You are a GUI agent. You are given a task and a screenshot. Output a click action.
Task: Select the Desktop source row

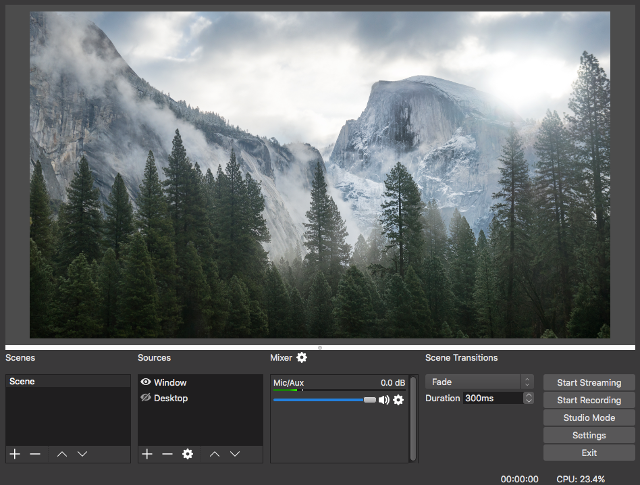pos(200,398)
